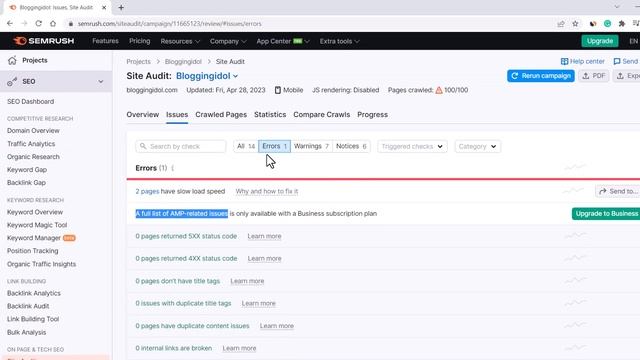
Task: Click the Help center icon
Action: [x=564, y=61]
